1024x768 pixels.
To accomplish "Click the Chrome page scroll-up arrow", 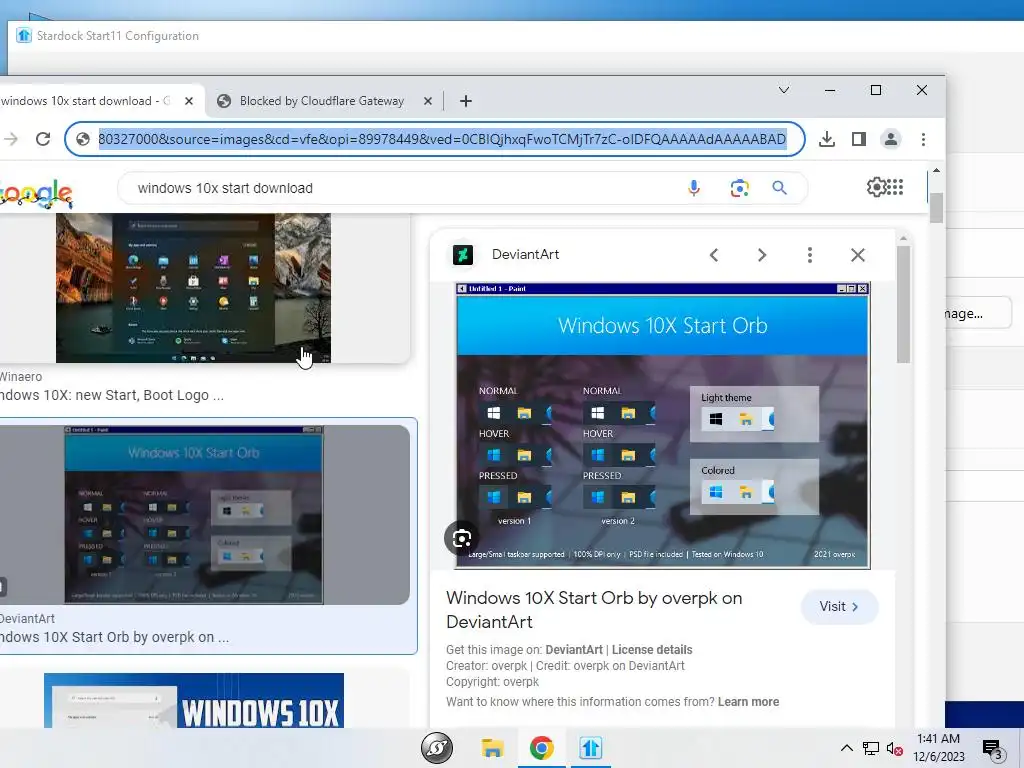I will pyautogui.click(x=936, y=170).
